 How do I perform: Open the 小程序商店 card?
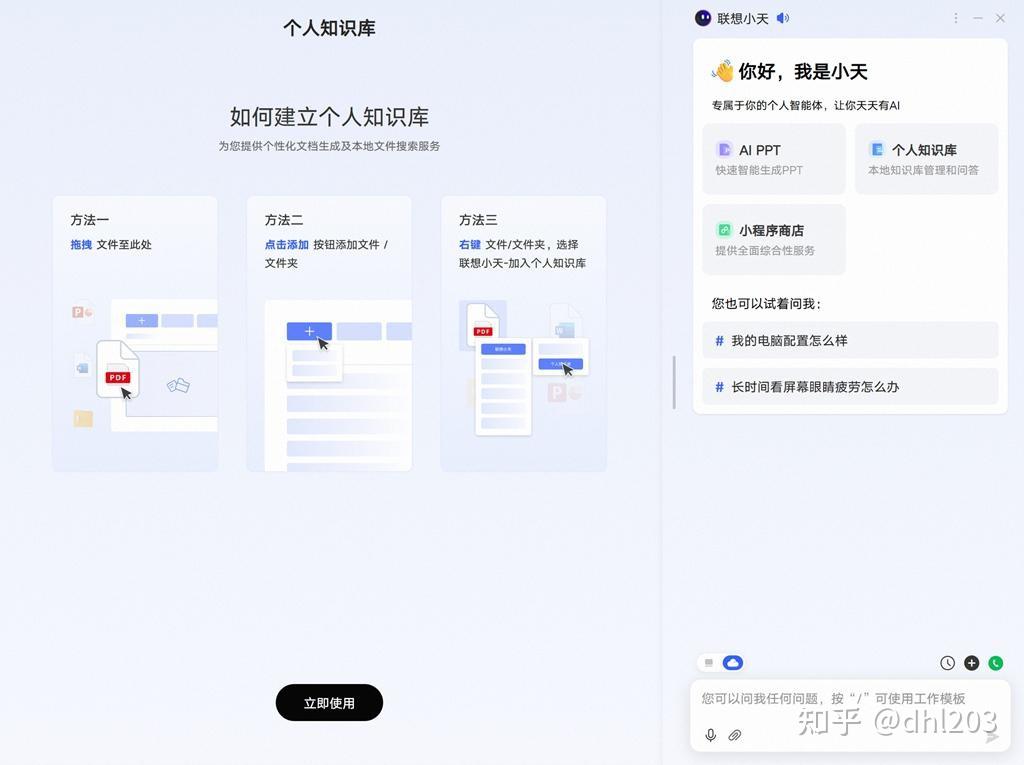[x=774, y=239]
